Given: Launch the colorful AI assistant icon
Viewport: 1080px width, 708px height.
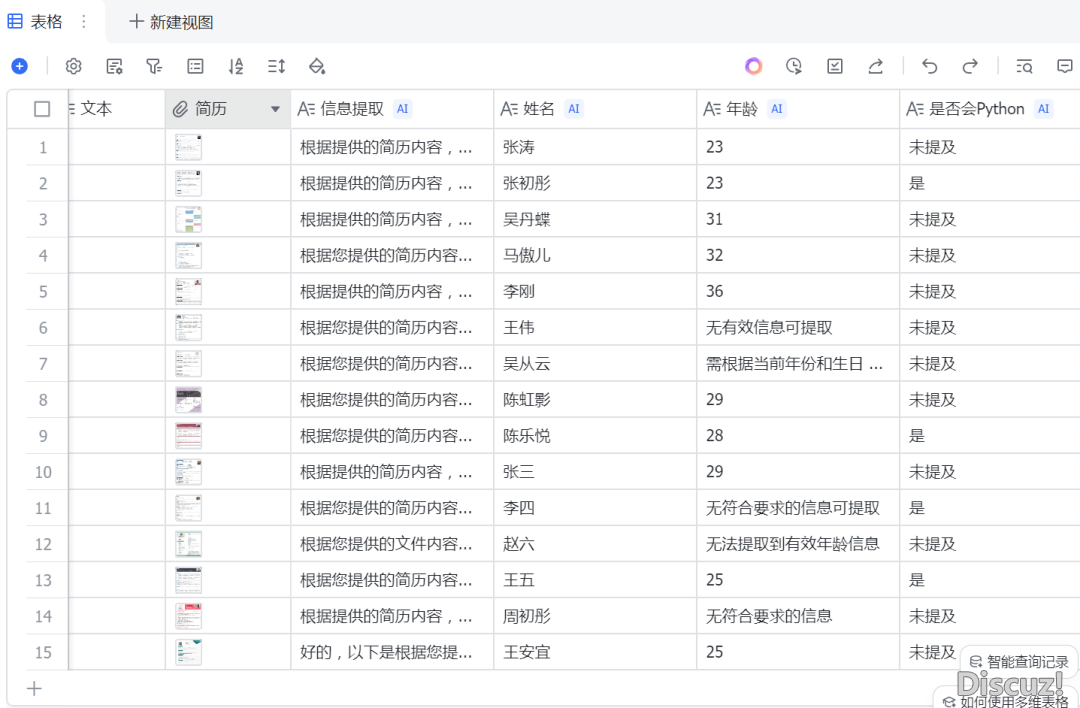Looking at the screenshot, I should (x=753, y=66).
